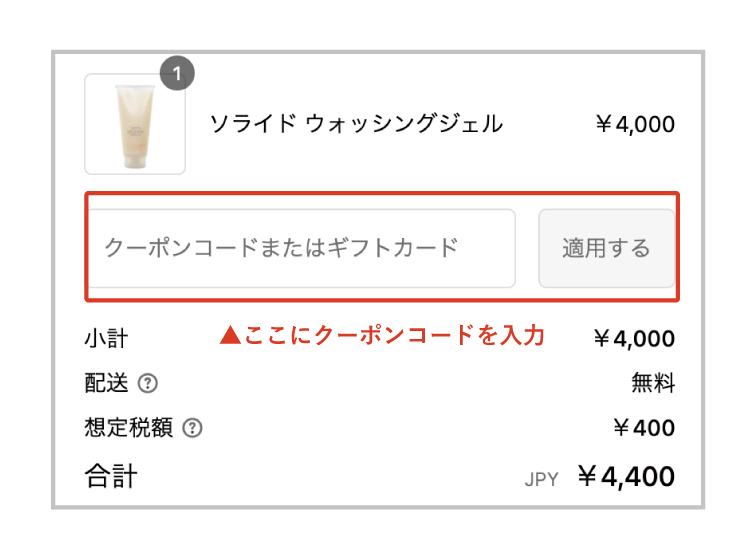
Task: Open the washing gel product thumbnail
Action: (135, 124)
